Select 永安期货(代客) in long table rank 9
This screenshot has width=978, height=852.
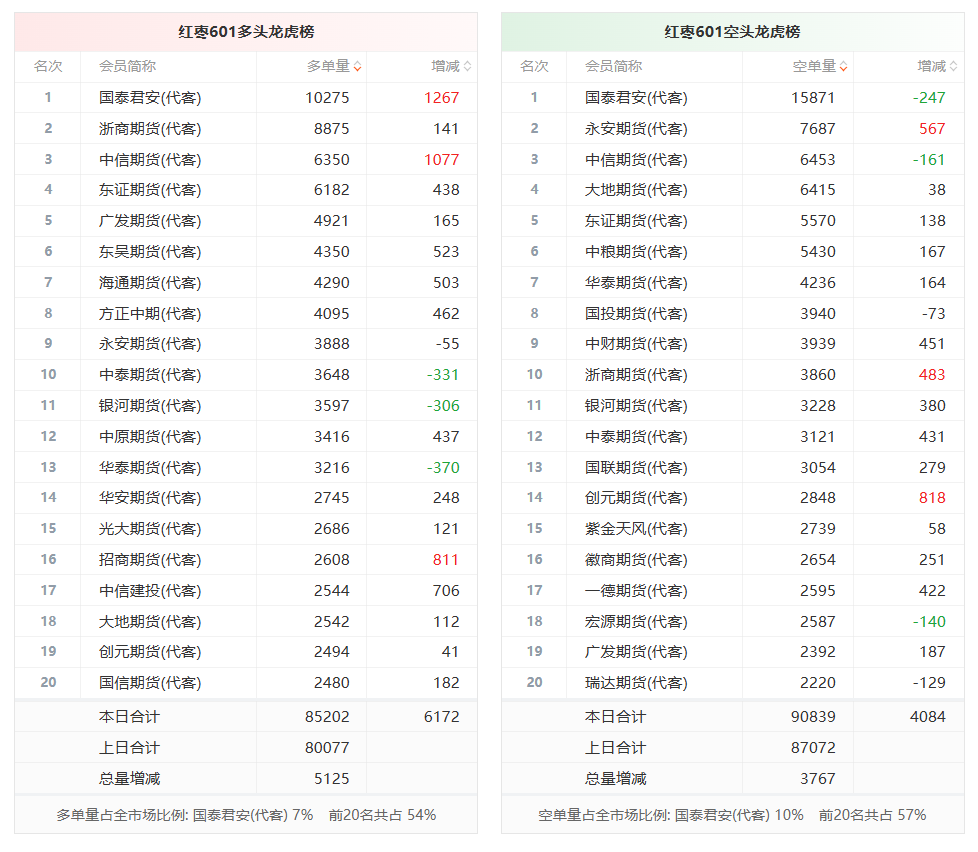coord(150,344)
